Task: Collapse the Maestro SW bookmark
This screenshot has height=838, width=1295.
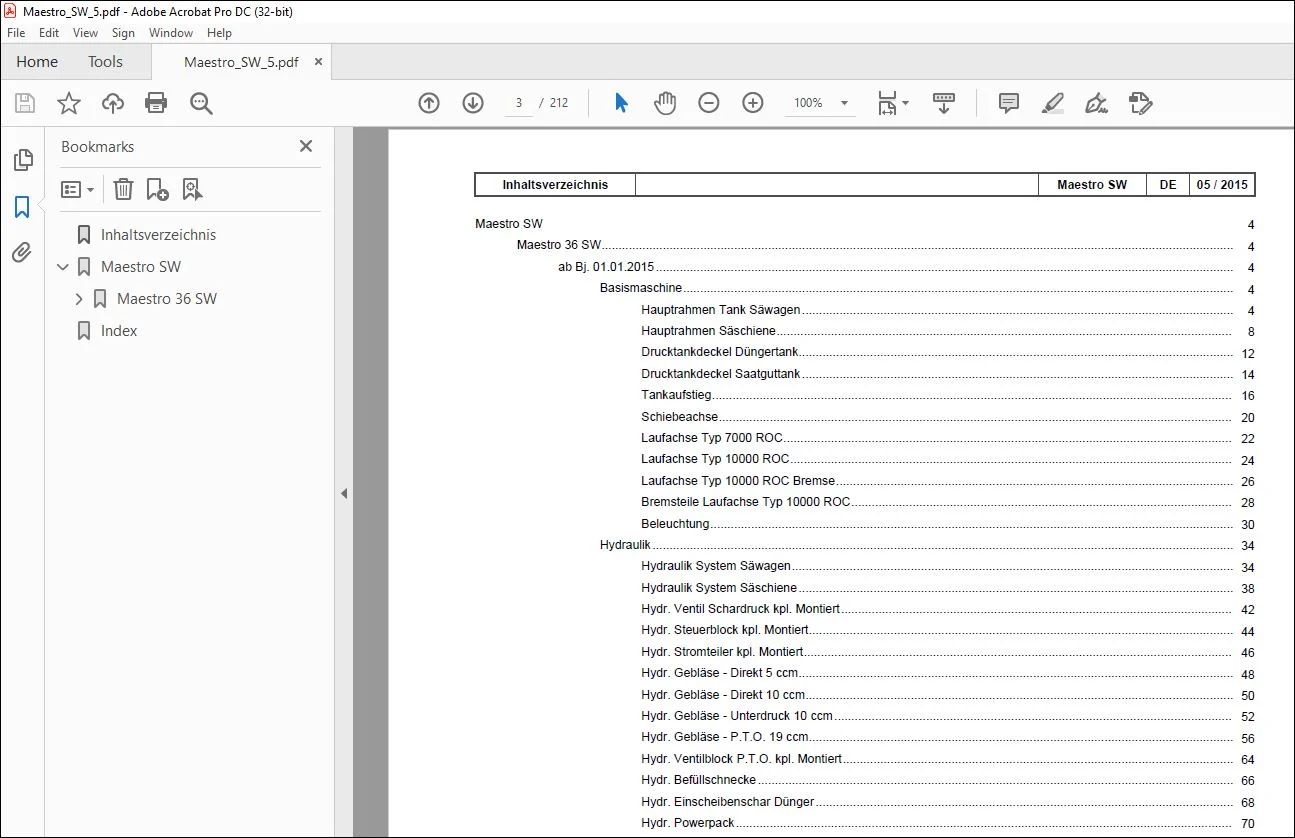Action: [x=64, y=267]
